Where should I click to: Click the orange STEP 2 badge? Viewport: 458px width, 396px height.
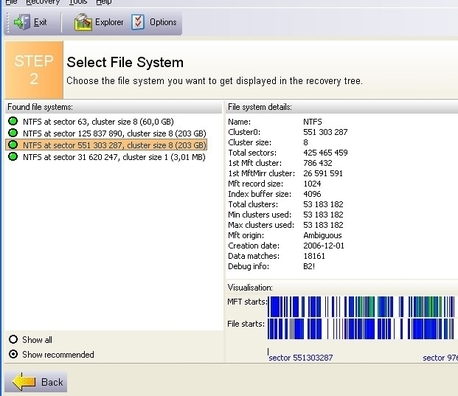34,70
